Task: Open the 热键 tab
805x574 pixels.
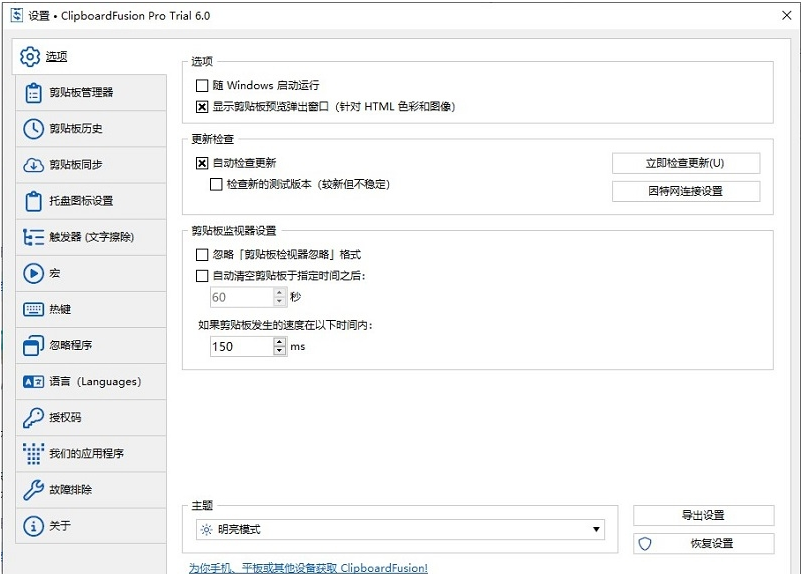Action: pyautogui.click(x=91, y=309)
